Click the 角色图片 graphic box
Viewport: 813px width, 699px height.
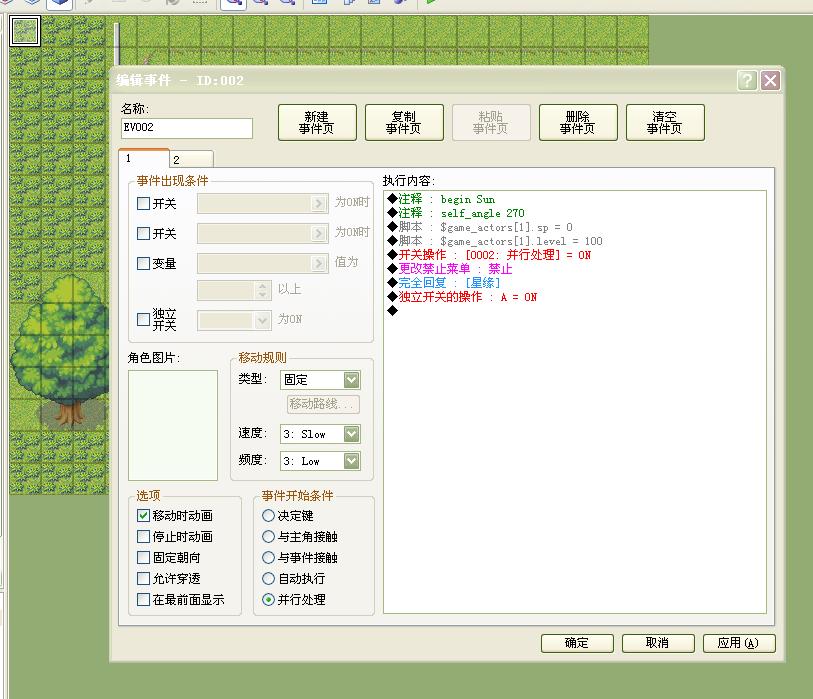coord(173,425)
